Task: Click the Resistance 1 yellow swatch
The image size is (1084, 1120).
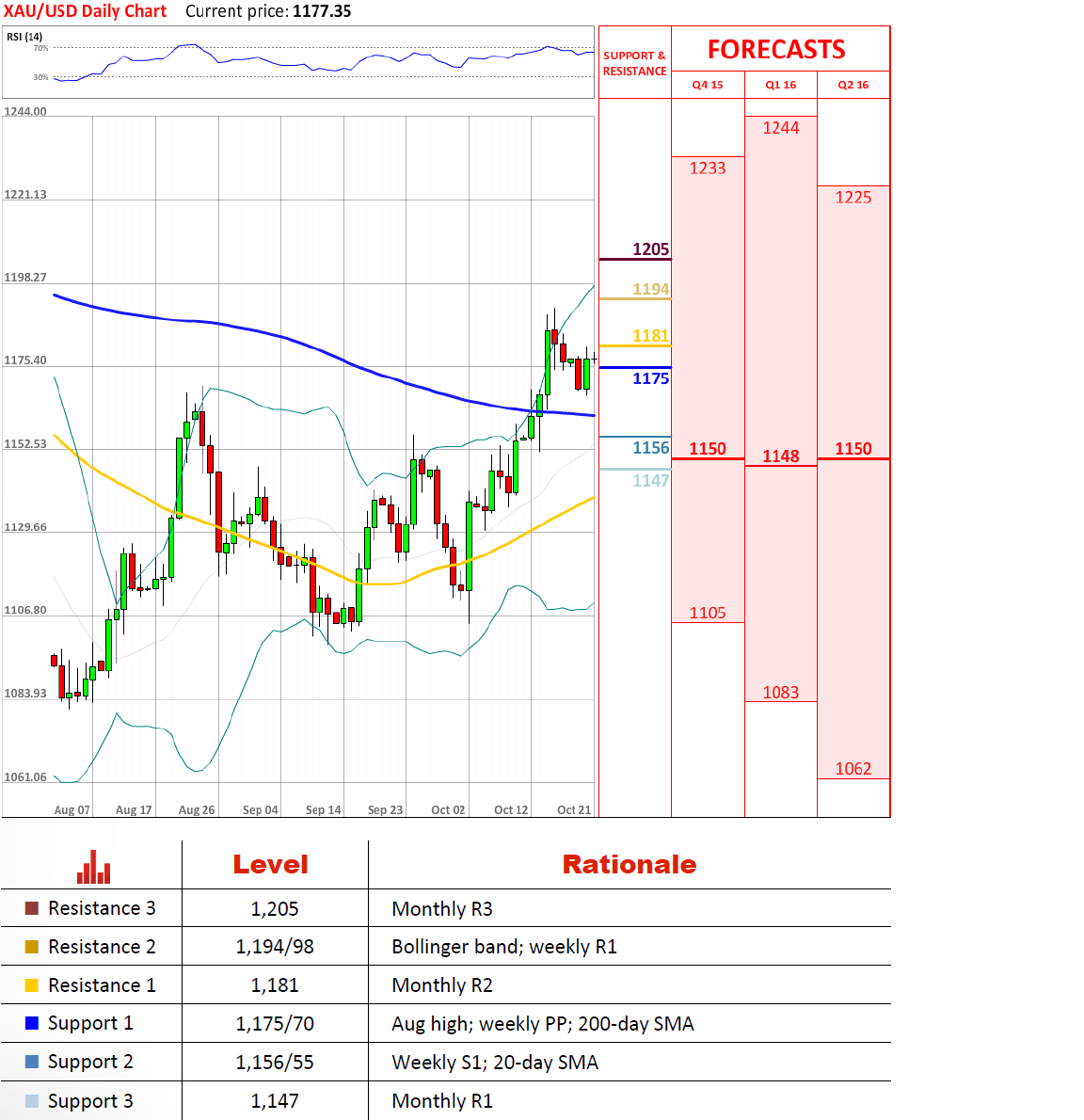Action: (x=31, y=985)
